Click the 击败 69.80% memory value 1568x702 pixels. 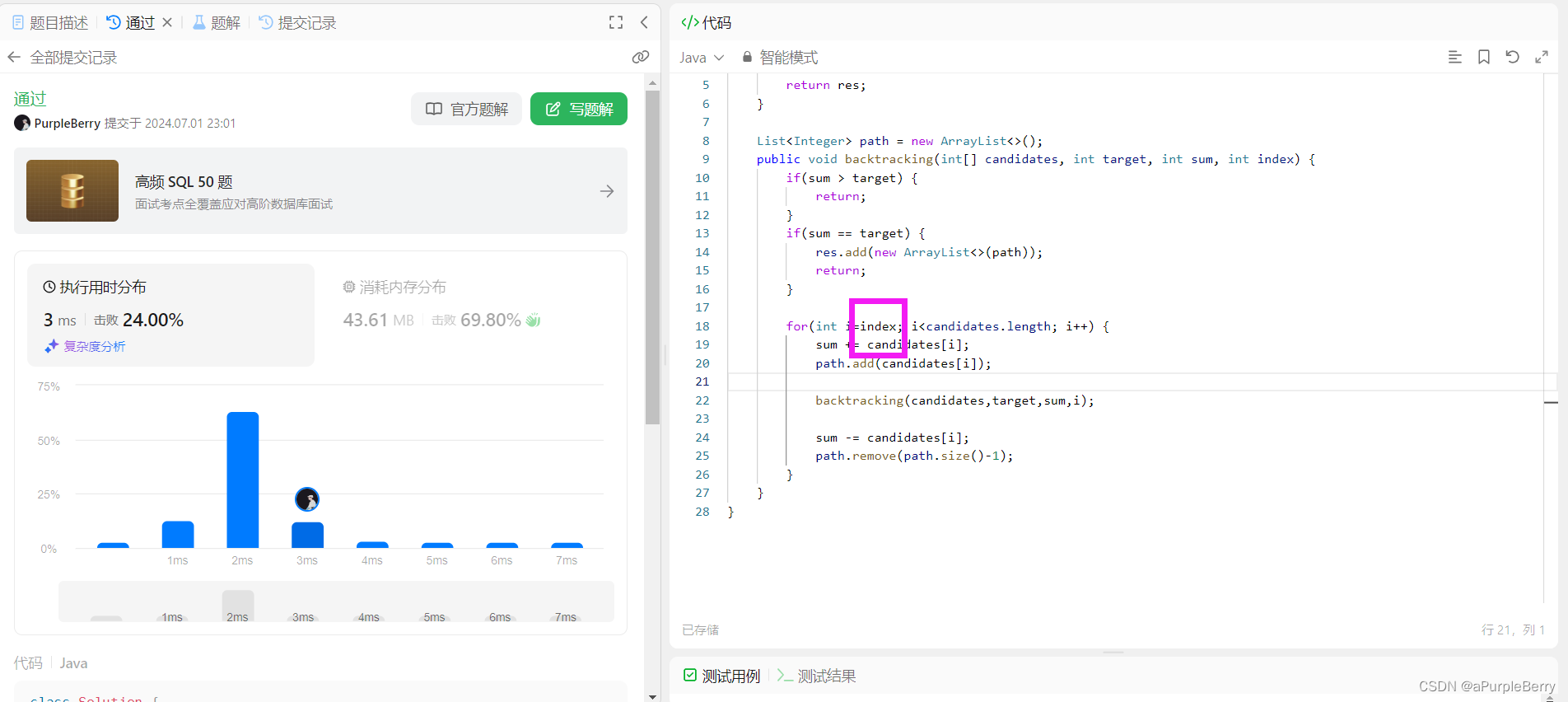tap(477, 320)
